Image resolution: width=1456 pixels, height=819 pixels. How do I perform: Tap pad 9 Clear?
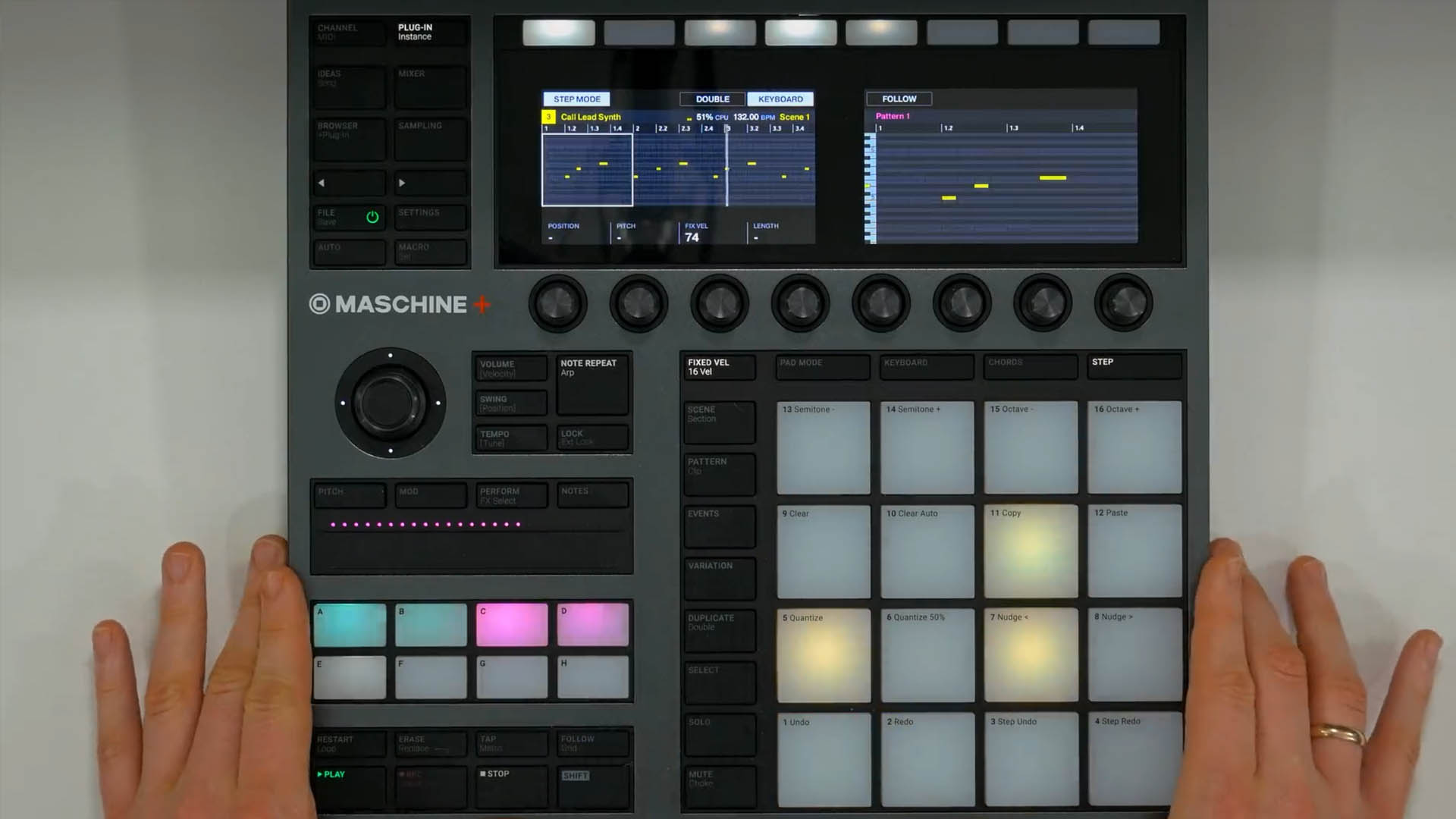pyautogui.click(x=824, y=551)
